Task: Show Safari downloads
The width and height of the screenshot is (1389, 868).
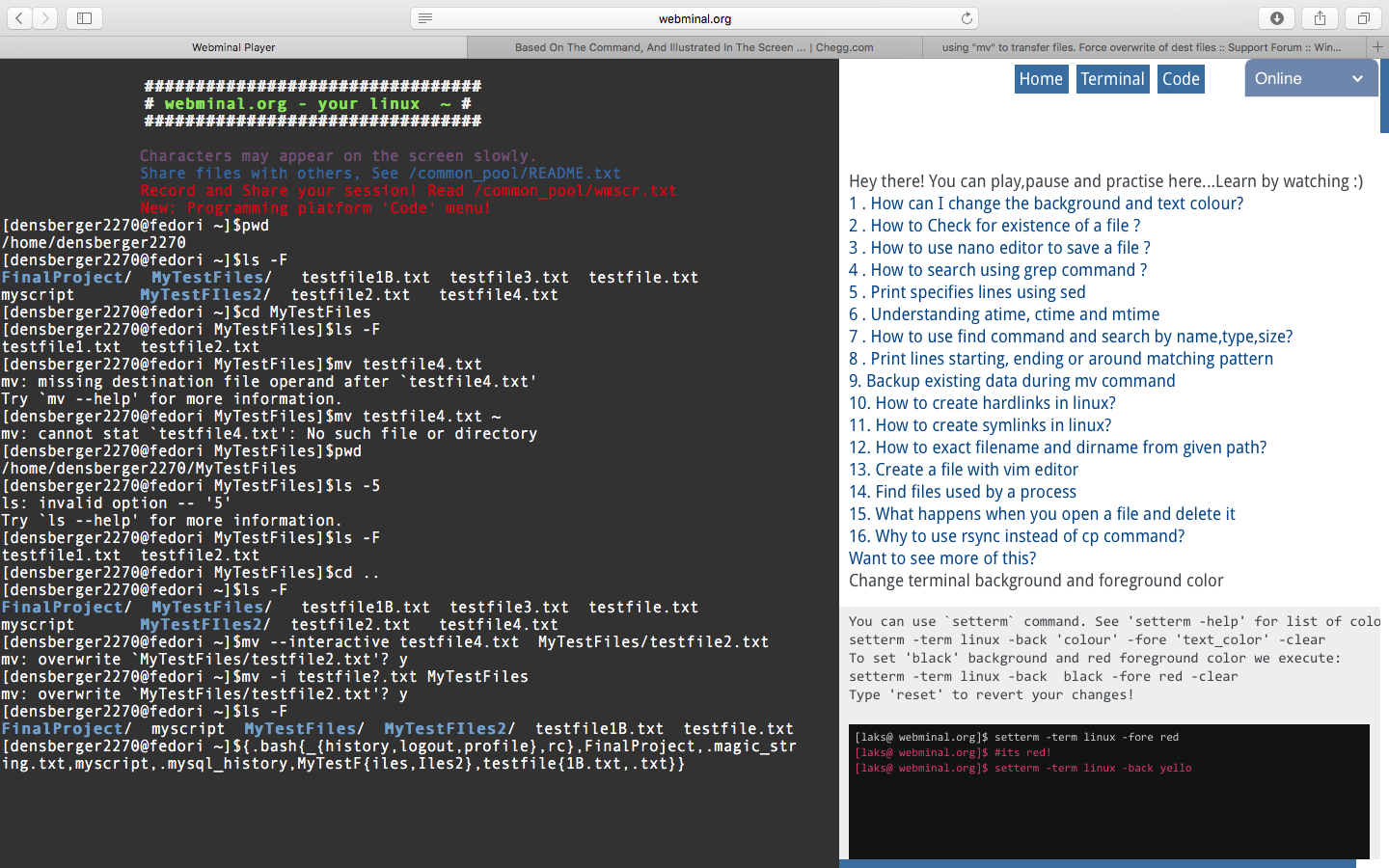Action: 1277,18
